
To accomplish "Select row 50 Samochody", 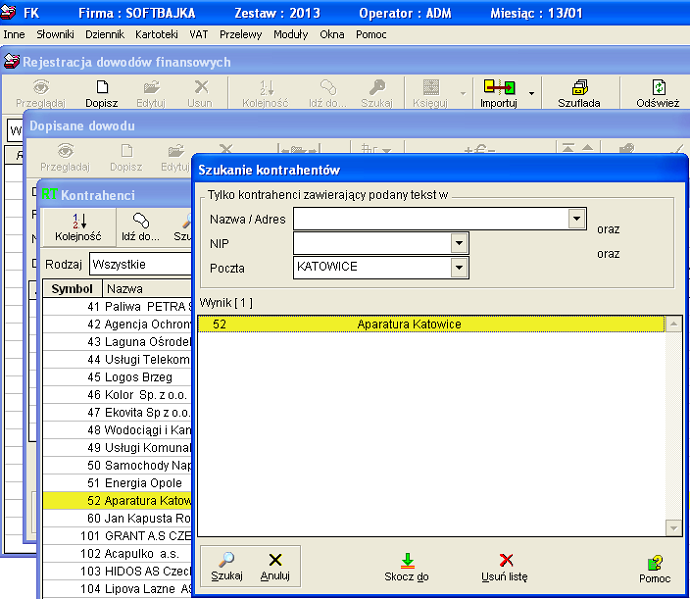I will click(x=117, y=465).
